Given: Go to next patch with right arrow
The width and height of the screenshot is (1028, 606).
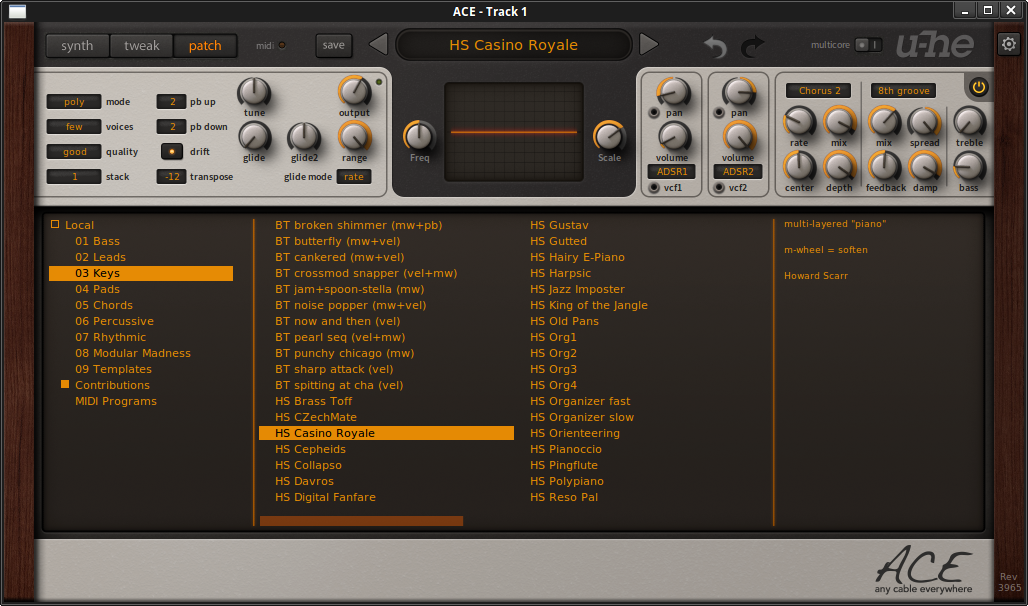Looking at the screenshot, I should click(x=648, y=45).
